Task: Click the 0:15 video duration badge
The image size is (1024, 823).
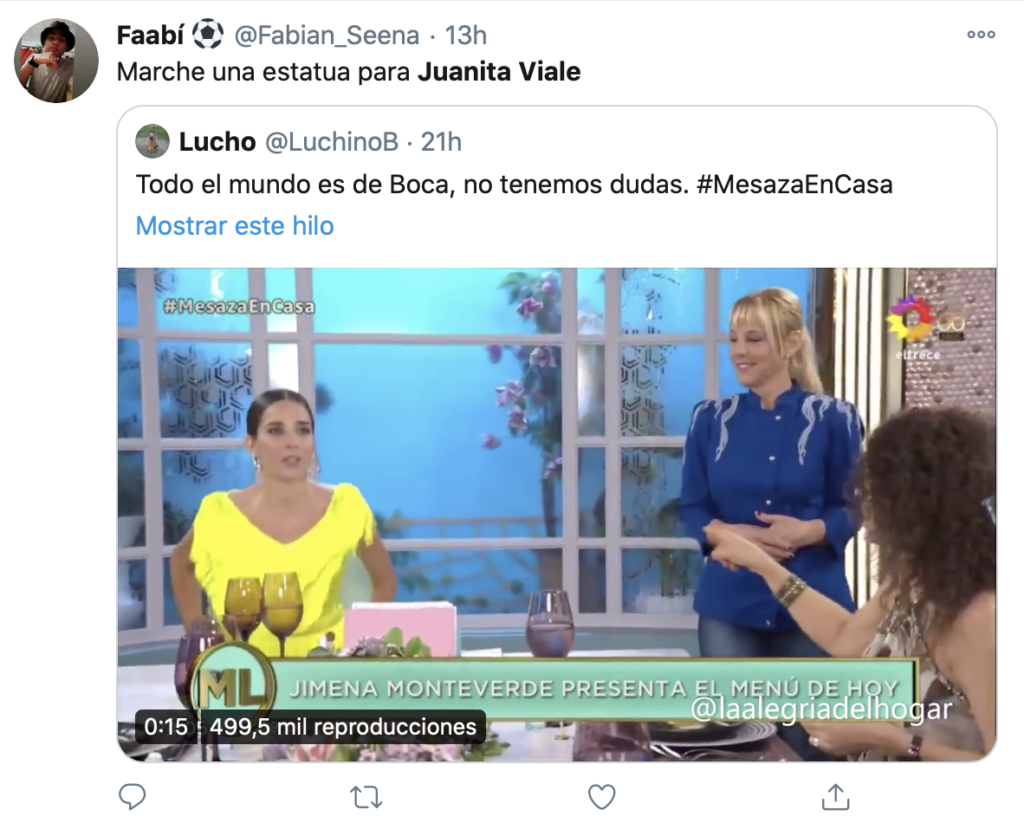Action: 166,727
